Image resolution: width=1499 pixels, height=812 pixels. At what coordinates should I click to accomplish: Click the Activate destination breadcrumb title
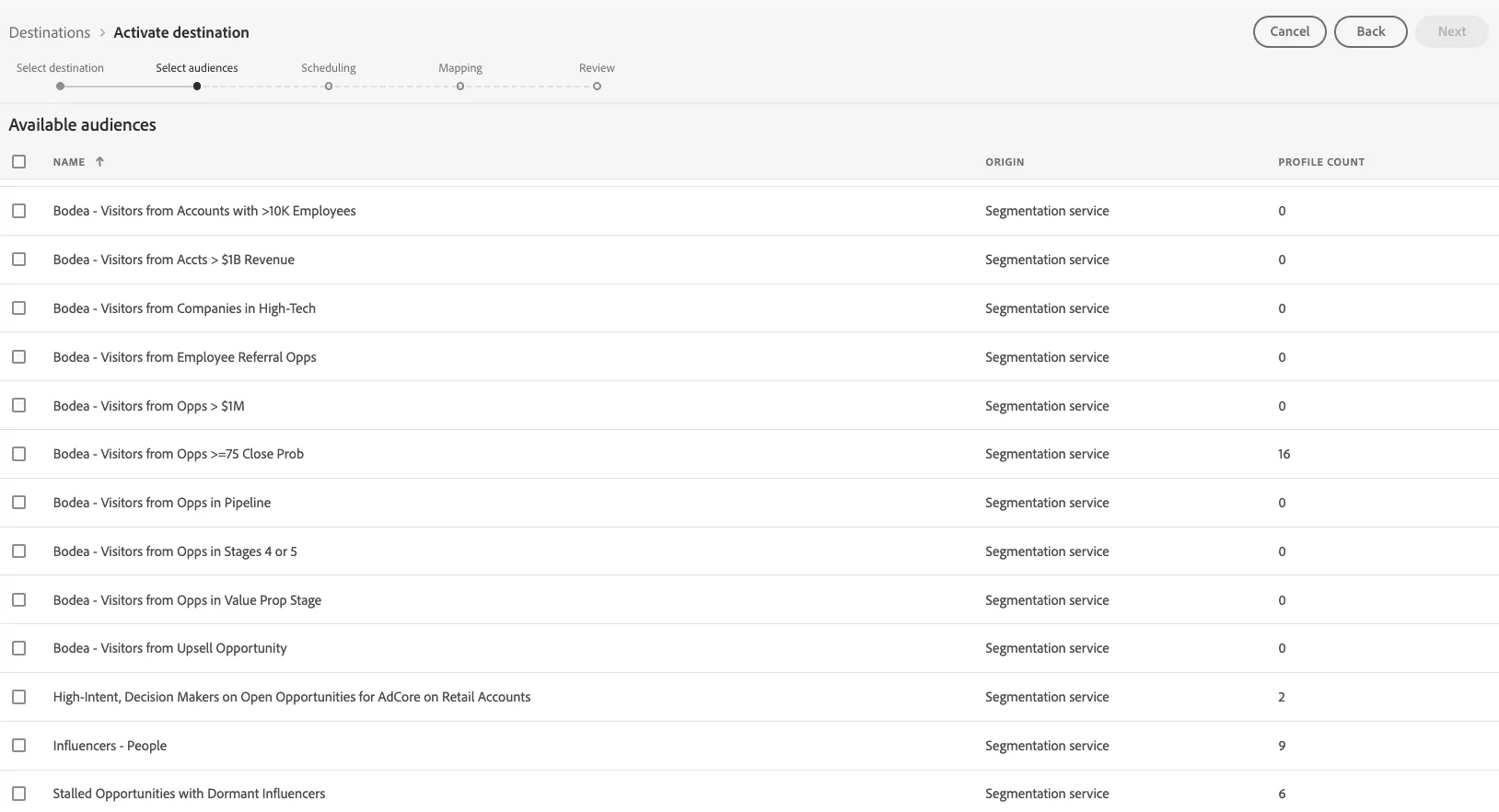point(181,32)
